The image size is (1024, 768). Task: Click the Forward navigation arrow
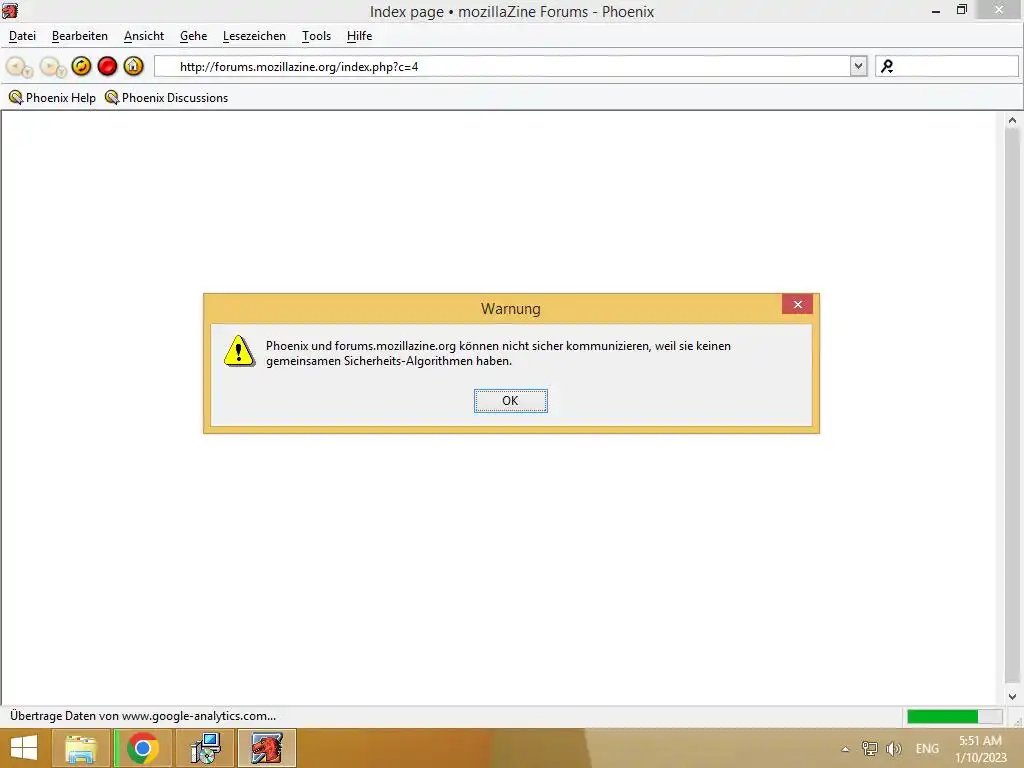[48, 65]
